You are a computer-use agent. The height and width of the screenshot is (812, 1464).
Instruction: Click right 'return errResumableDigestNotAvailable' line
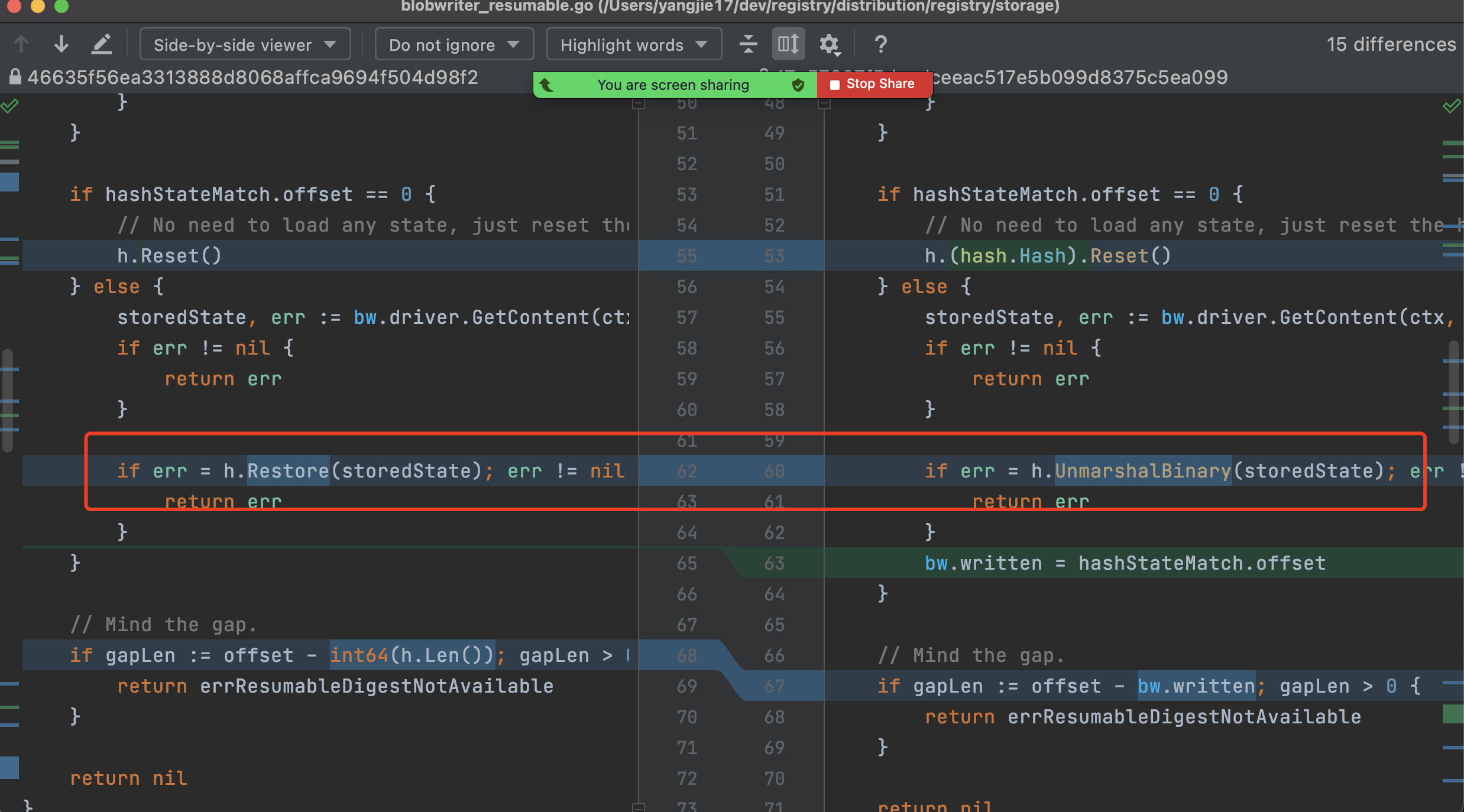point(1143,716)
